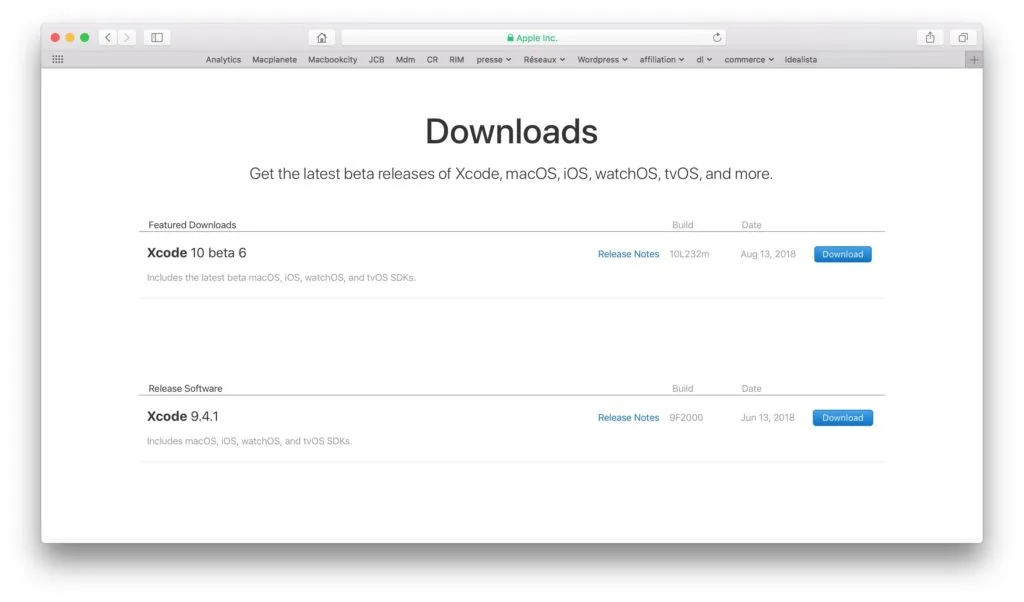Toggle the Safari sidebar
This screenshot has width=1024, height=602.
pos(157,37)
